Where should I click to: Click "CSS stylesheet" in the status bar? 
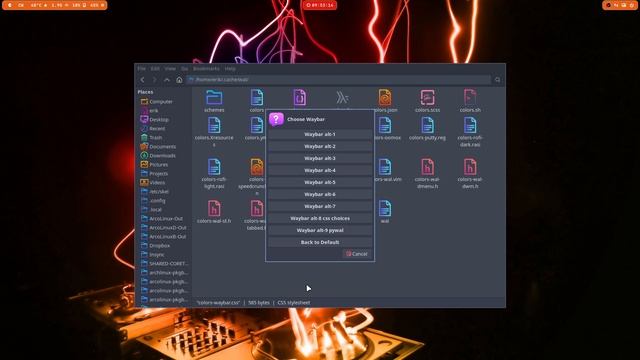coord(294,302)
